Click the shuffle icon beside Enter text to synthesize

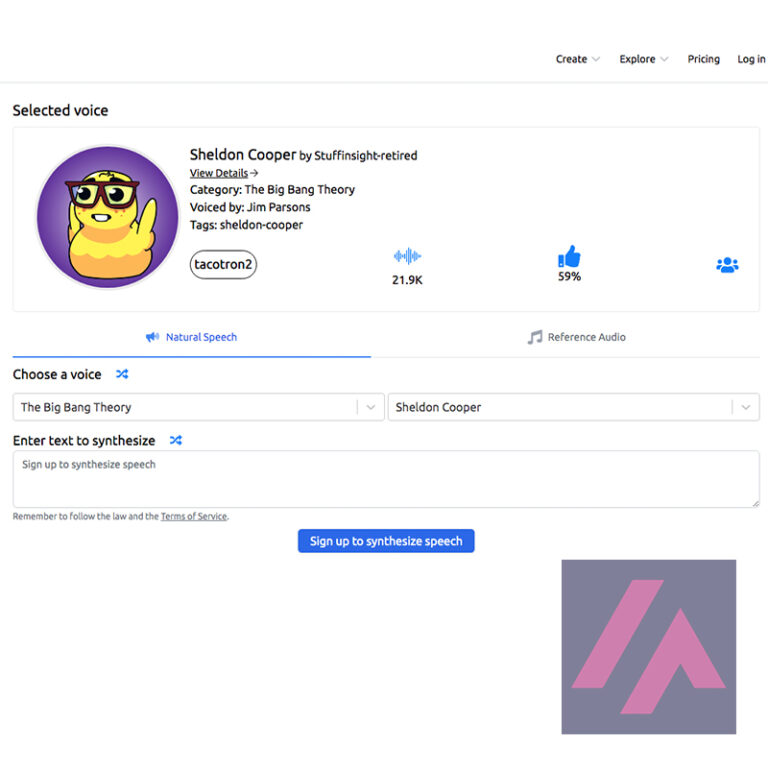(176, 440)
